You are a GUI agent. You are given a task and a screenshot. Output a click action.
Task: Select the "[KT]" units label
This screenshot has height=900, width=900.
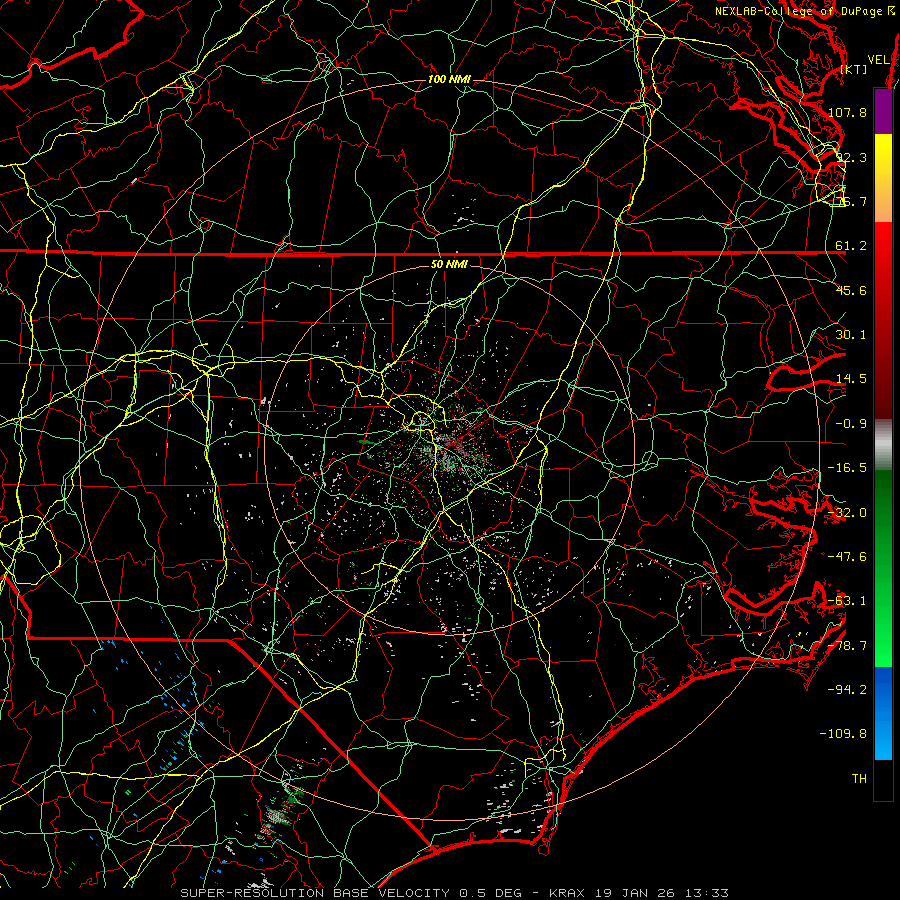(x=854, y=69)
